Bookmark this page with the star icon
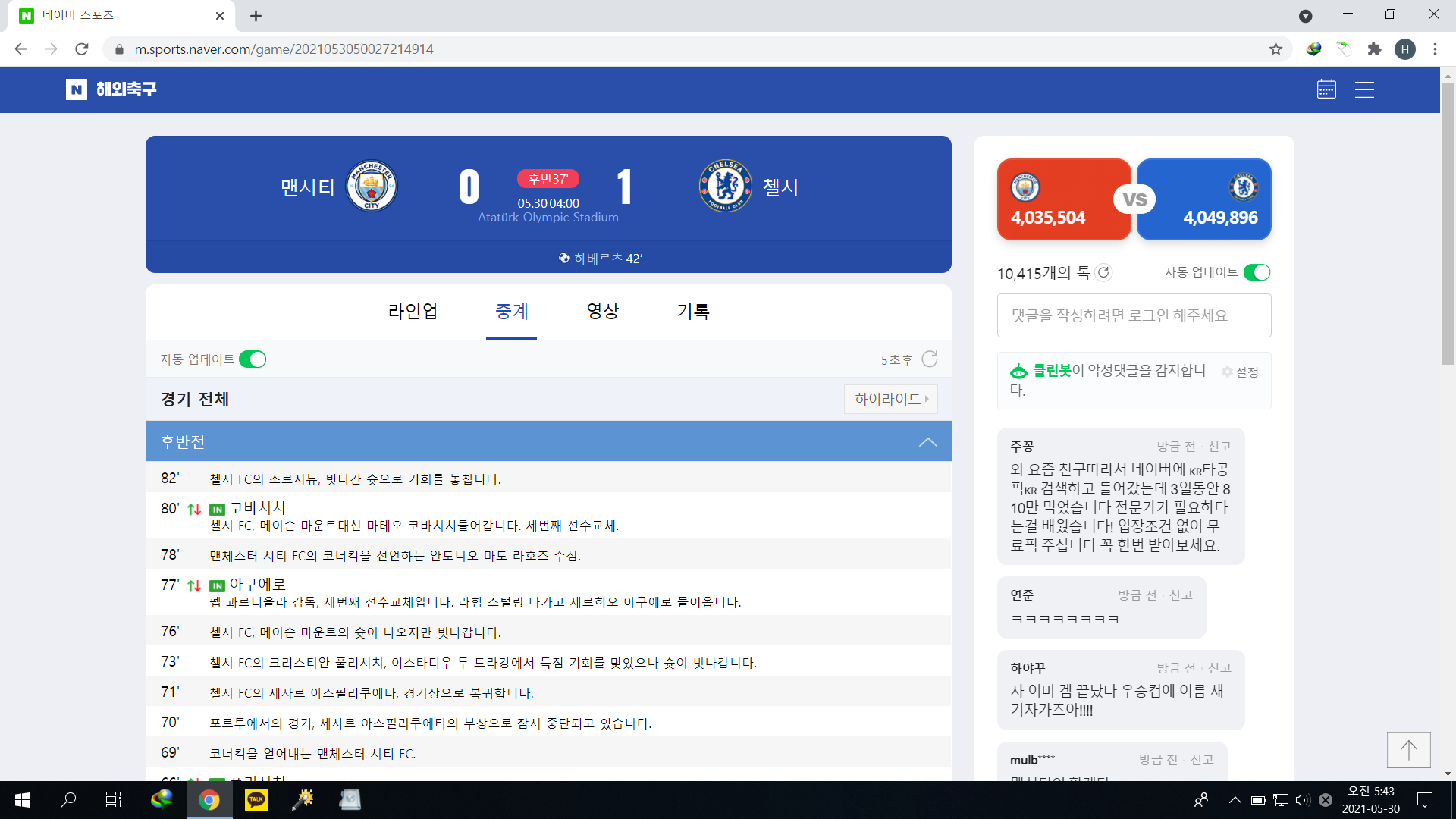This screenshot has width=1456, height=819. click(1276, 49)
